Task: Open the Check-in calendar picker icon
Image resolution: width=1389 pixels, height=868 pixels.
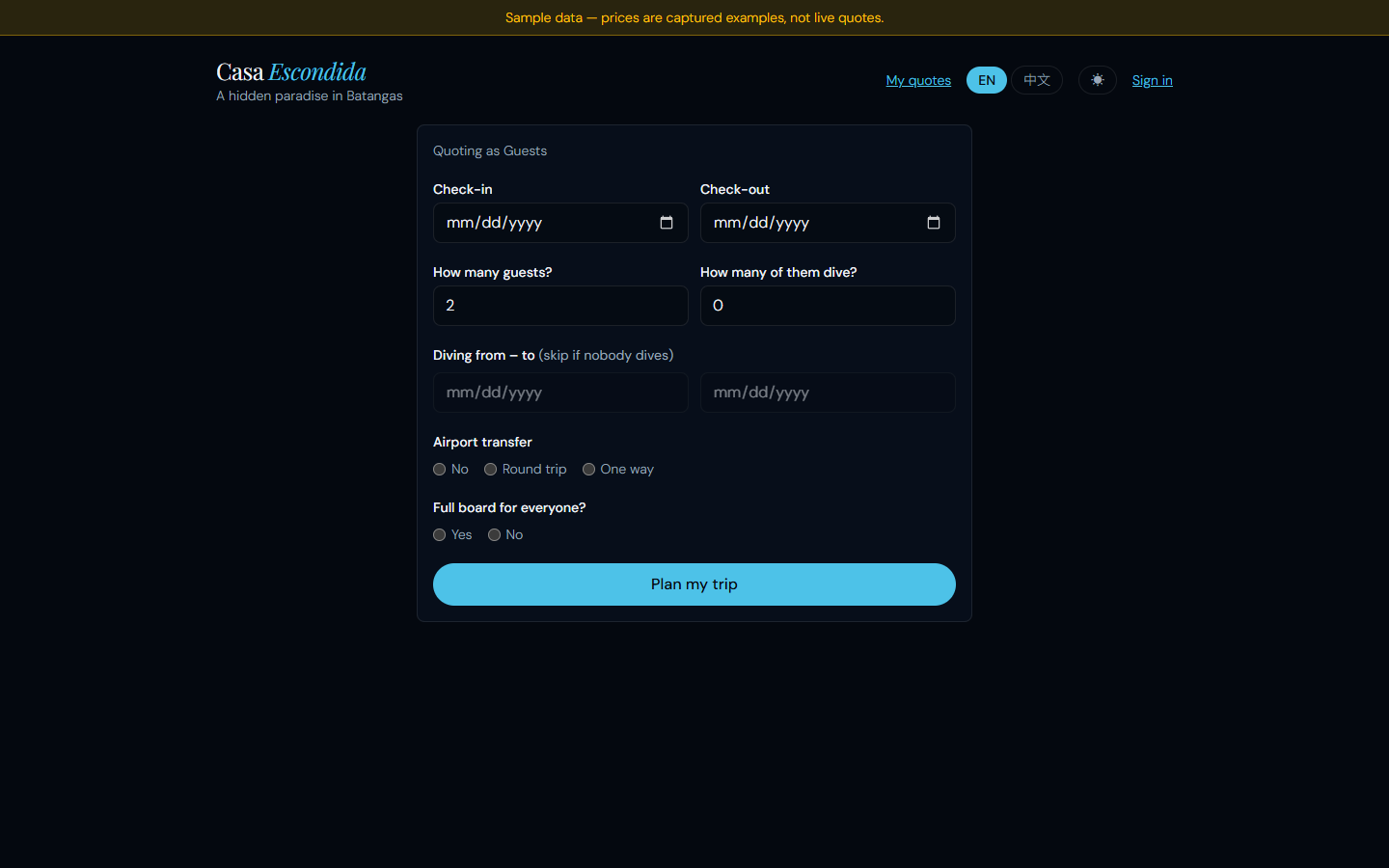Action: (x=667, y=223)
